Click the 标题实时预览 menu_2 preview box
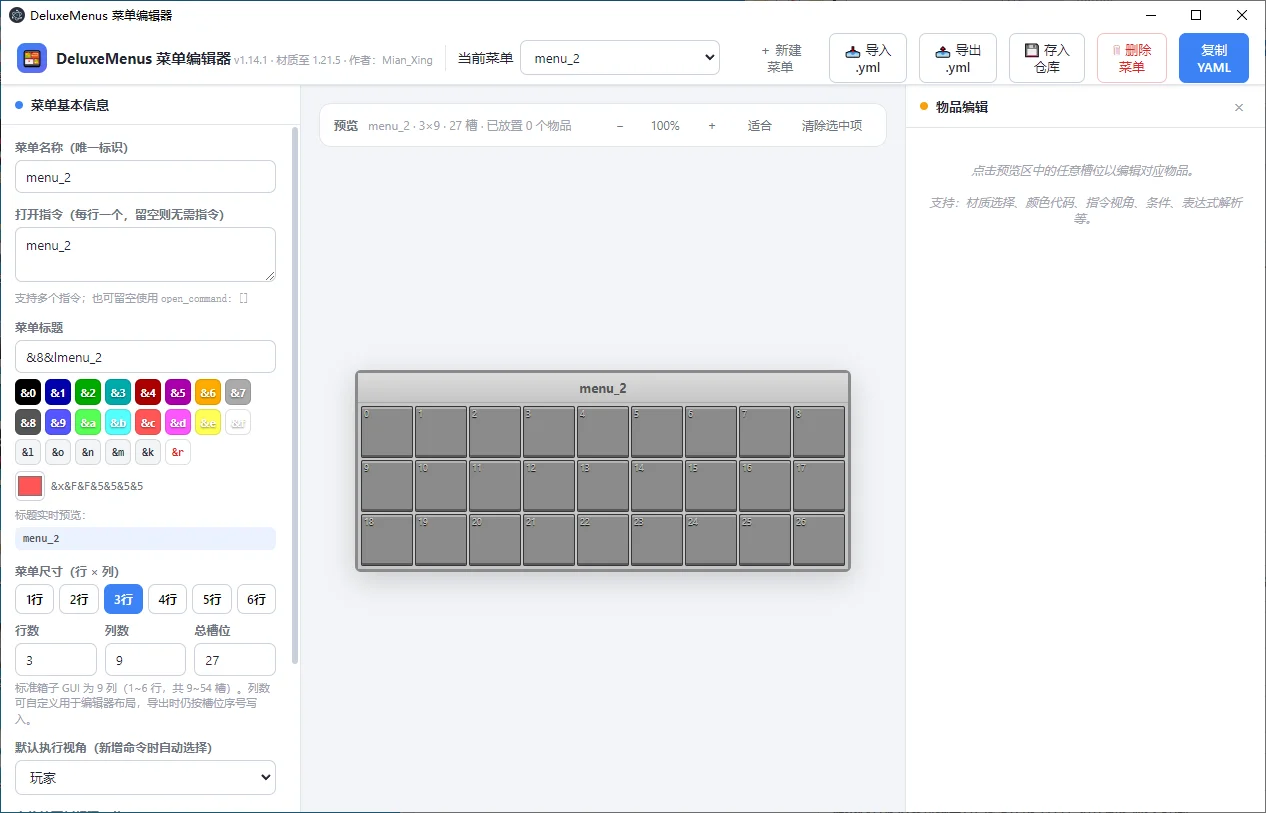 pyautogui.click(x=145, y=538)
